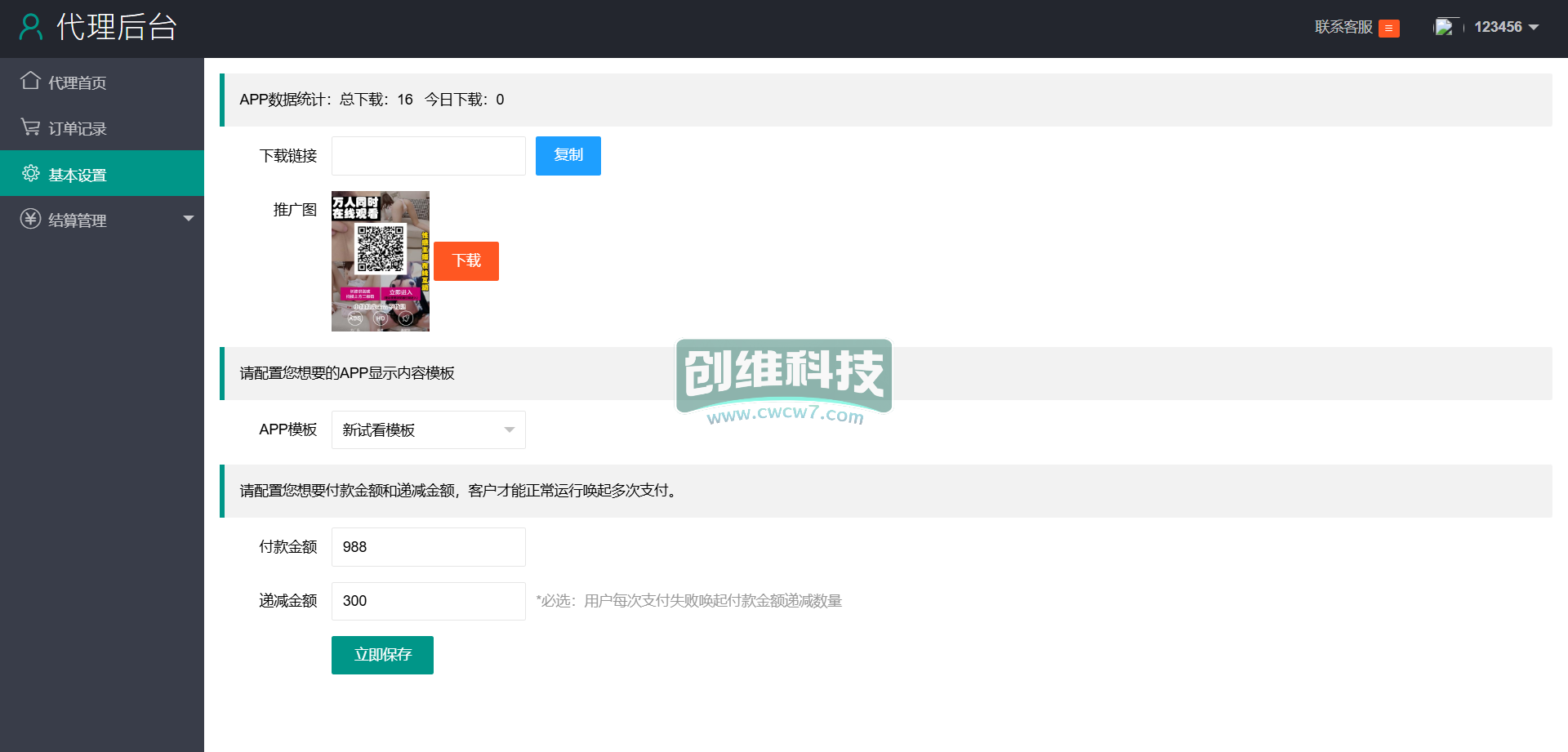Click the user silhouette logo icon in header
Screen dimensions: 1568x752
pyautogui.click(x=31, y=27)
